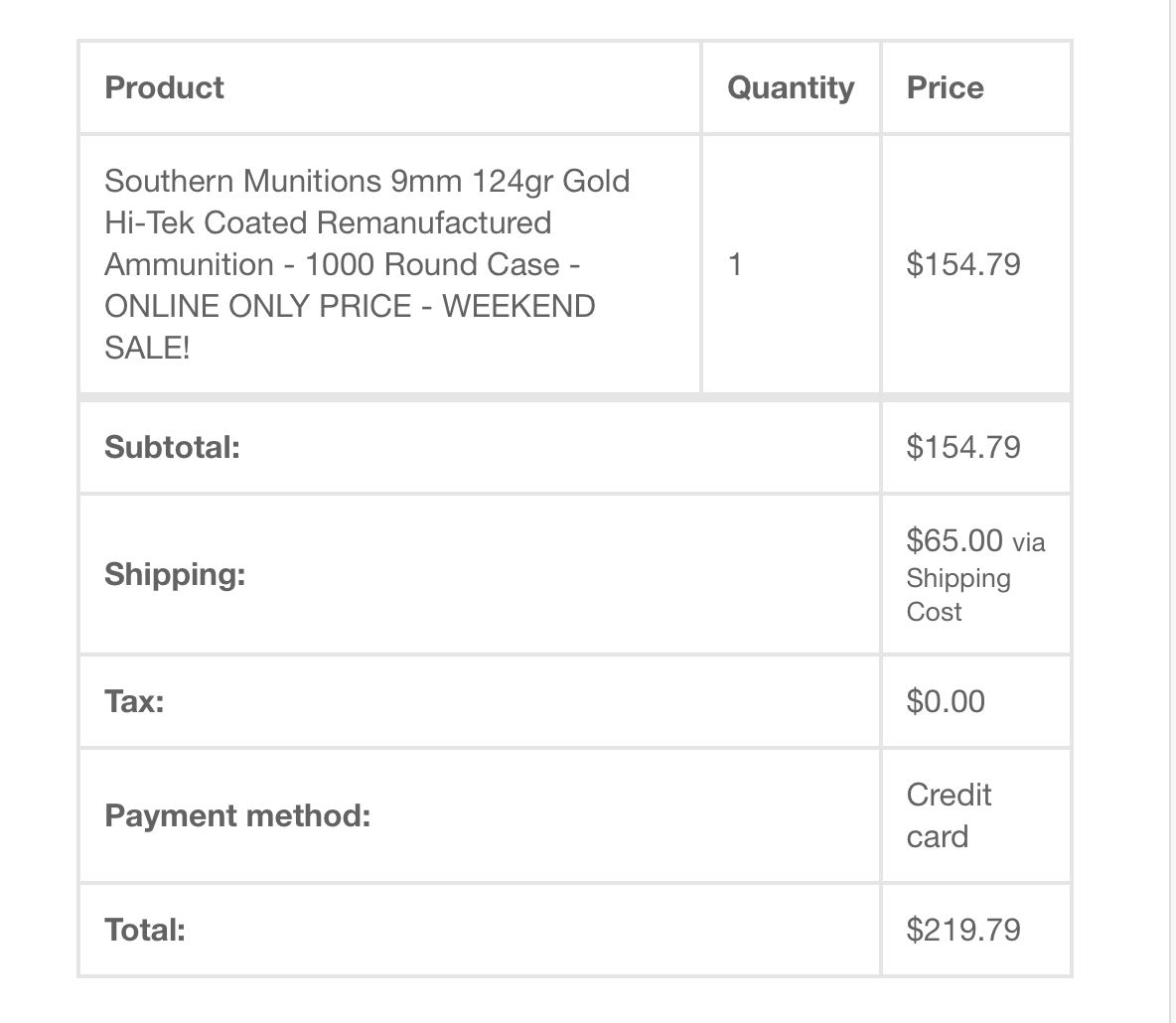1176x1023 pixels.
Task: Click the $0.00 tax amount
Action: click(x=945, y=702)
